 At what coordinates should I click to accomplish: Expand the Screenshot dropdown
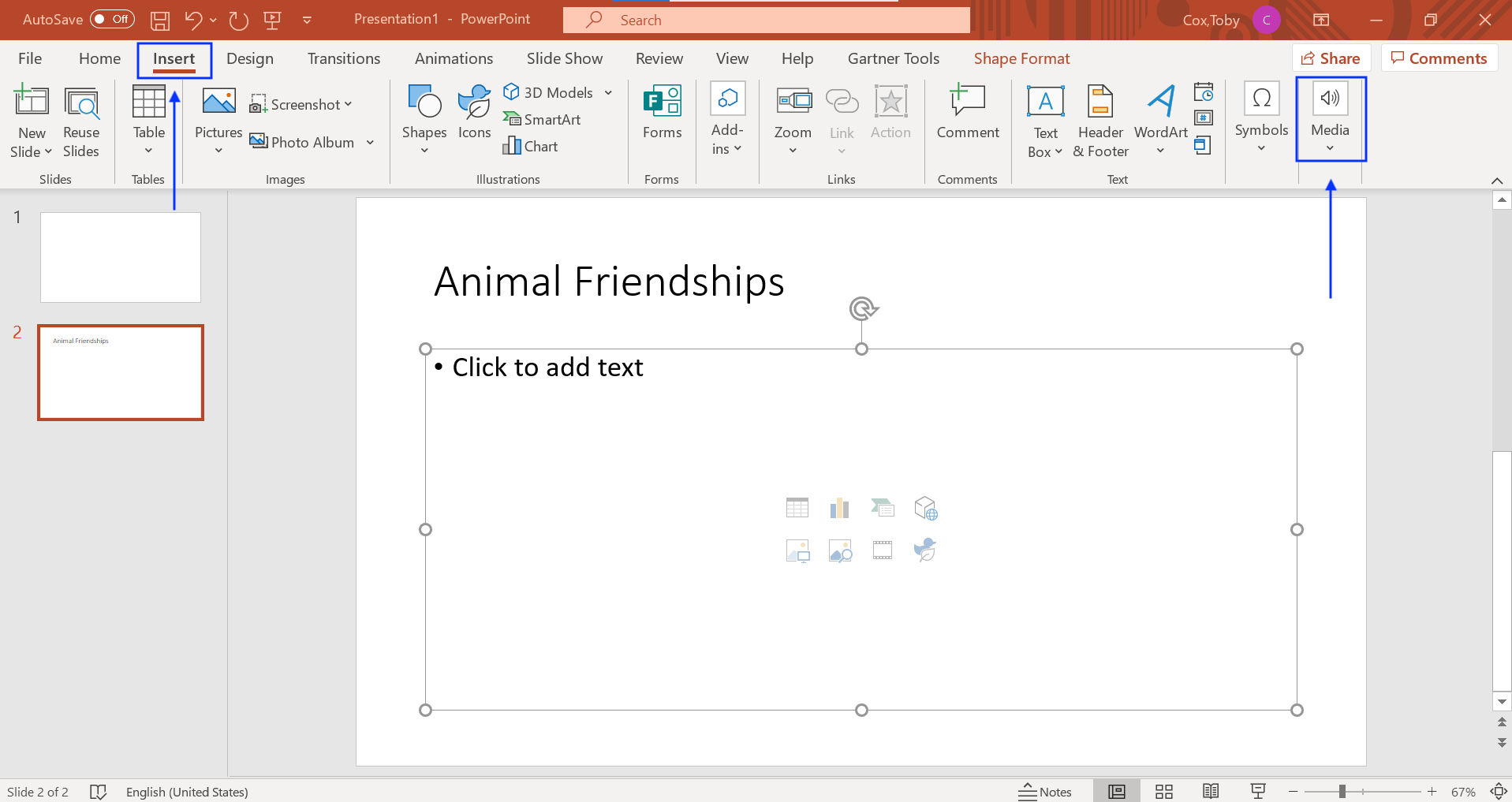coord(348,104)
